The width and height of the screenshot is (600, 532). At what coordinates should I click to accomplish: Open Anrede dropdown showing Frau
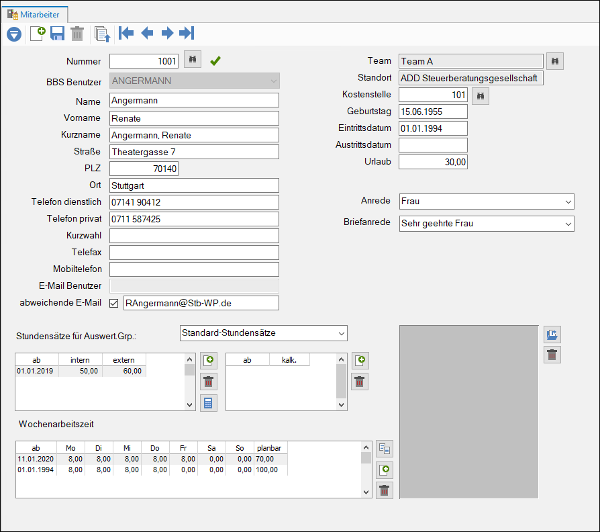(x=486, y=201)
